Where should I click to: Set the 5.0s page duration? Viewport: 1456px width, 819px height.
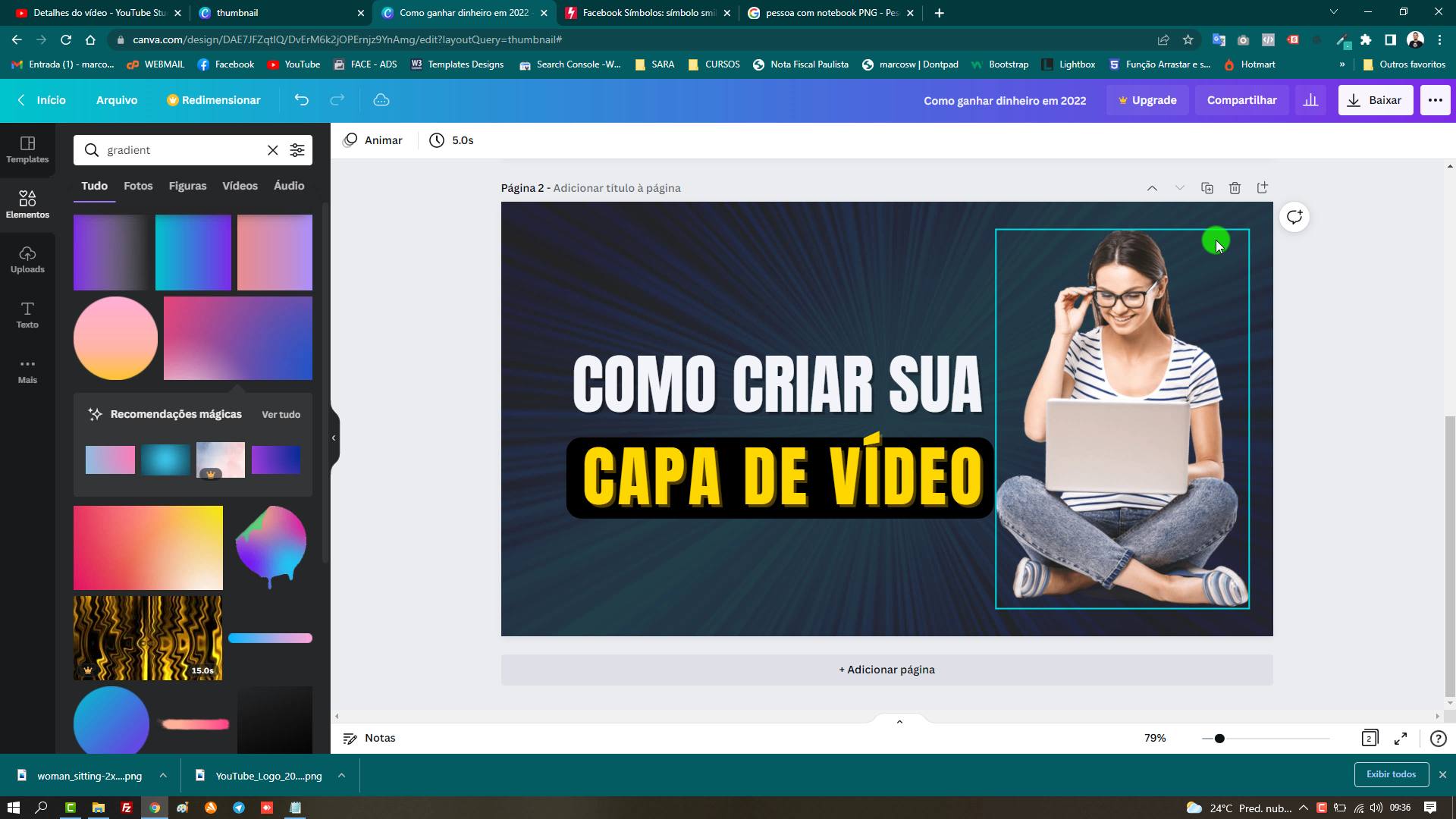(x=451, y=140)
